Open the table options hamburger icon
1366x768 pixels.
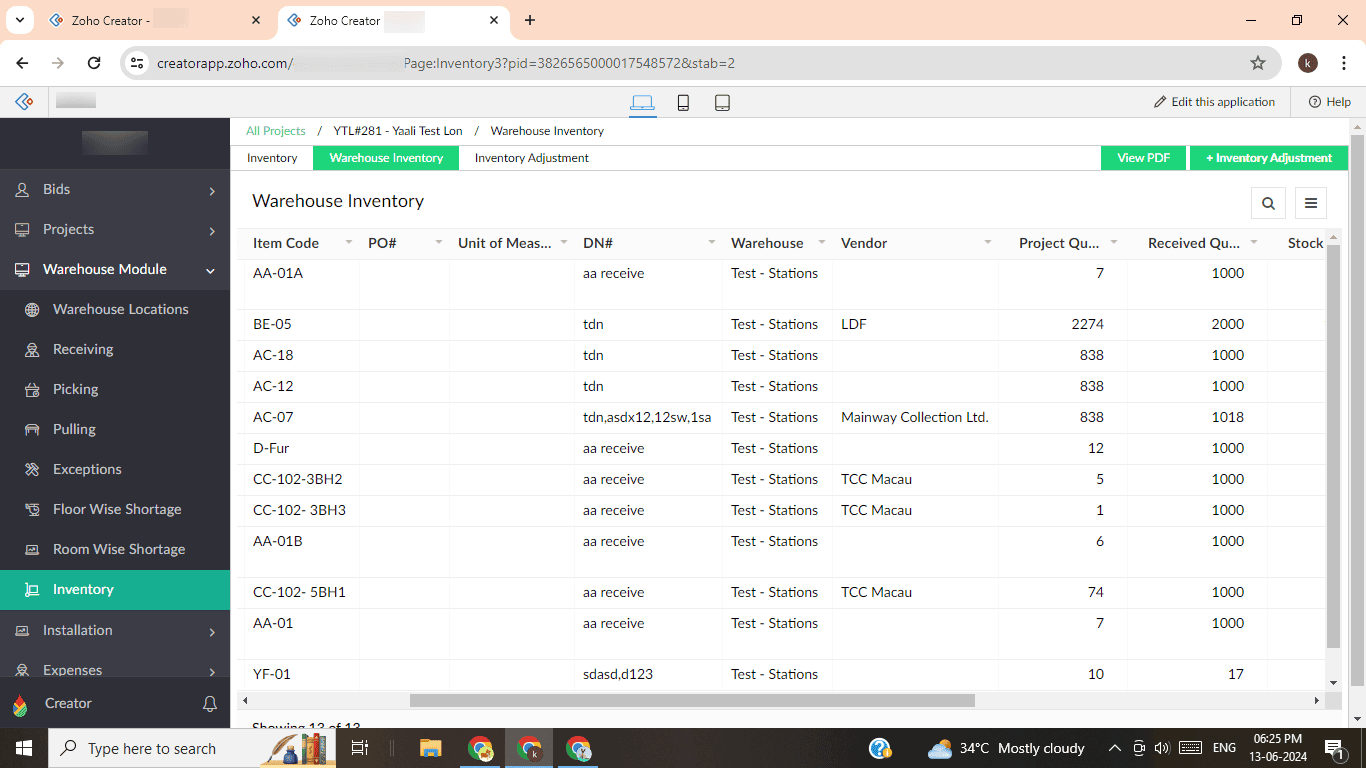tap(1310, 202)
